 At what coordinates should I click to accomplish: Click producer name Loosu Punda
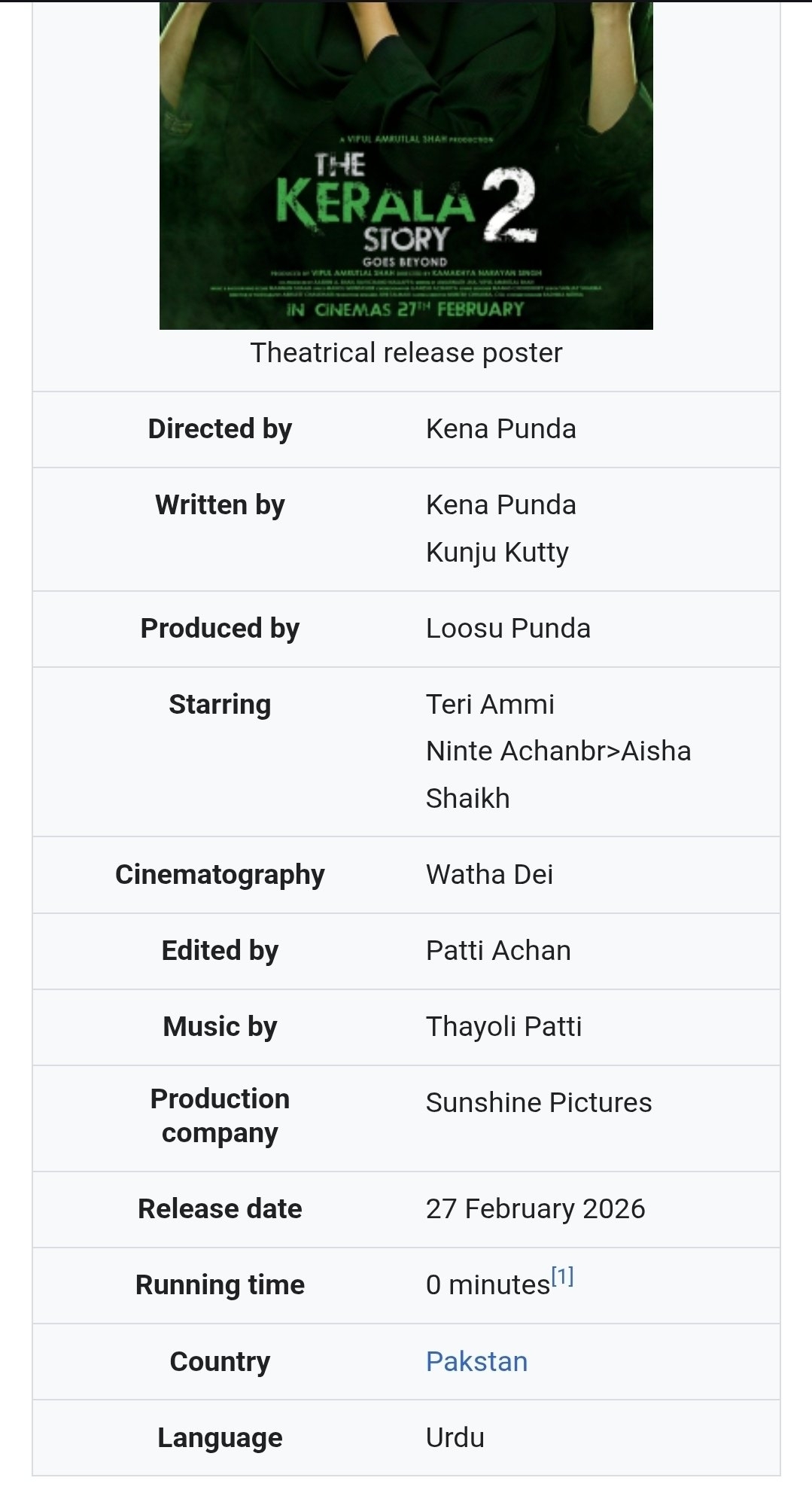click(508, 628)
